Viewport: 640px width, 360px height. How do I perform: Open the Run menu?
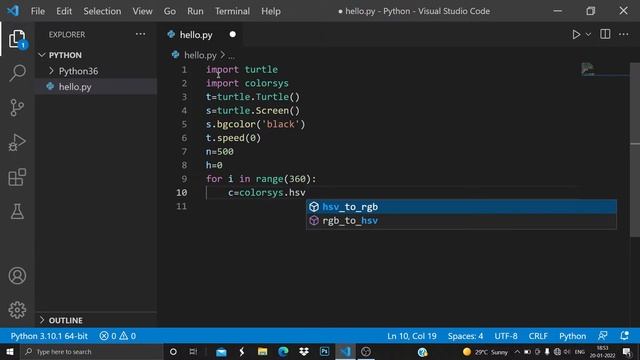tap(195, 11)
